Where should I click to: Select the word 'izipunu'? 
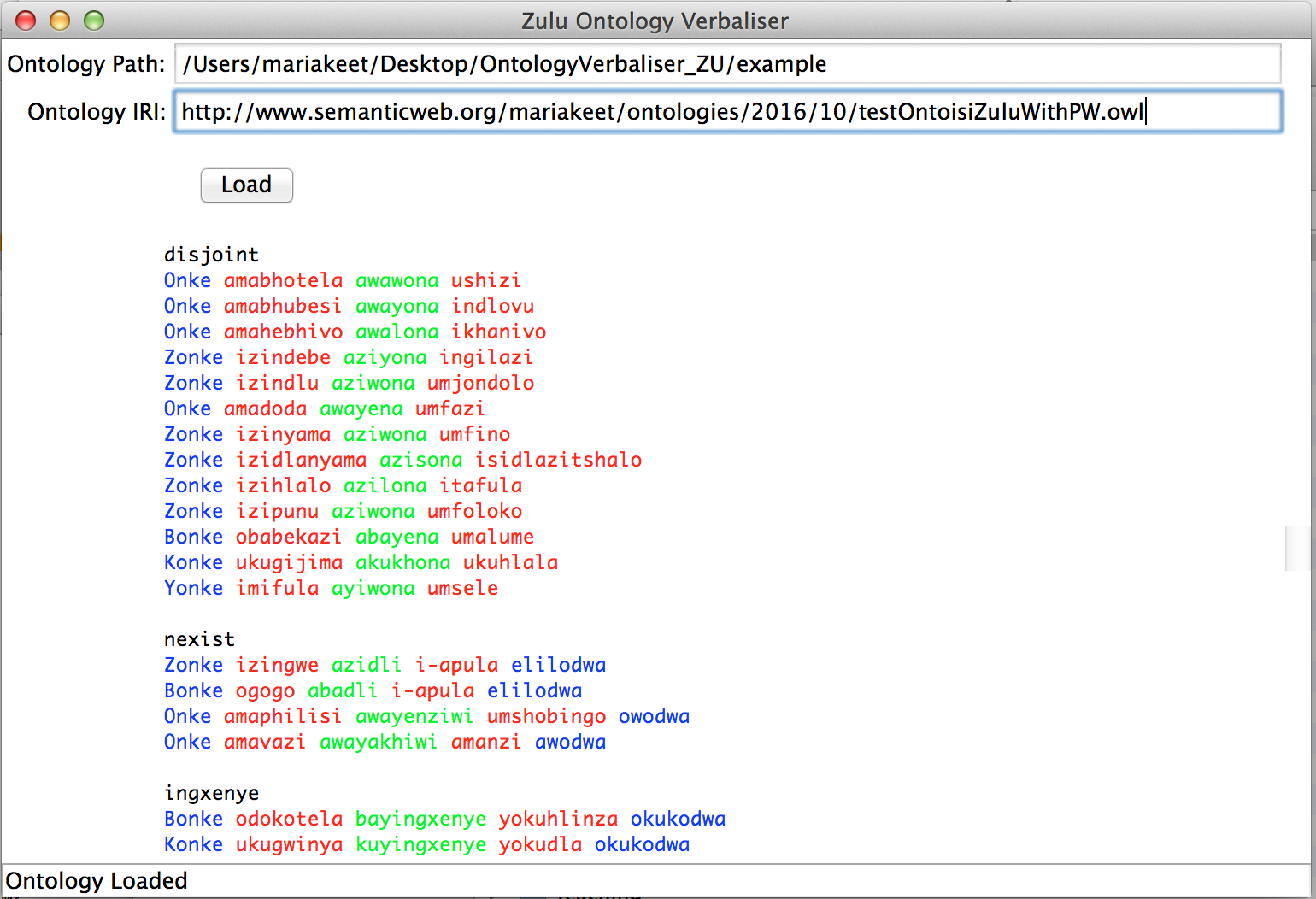[x=277, y=512]
